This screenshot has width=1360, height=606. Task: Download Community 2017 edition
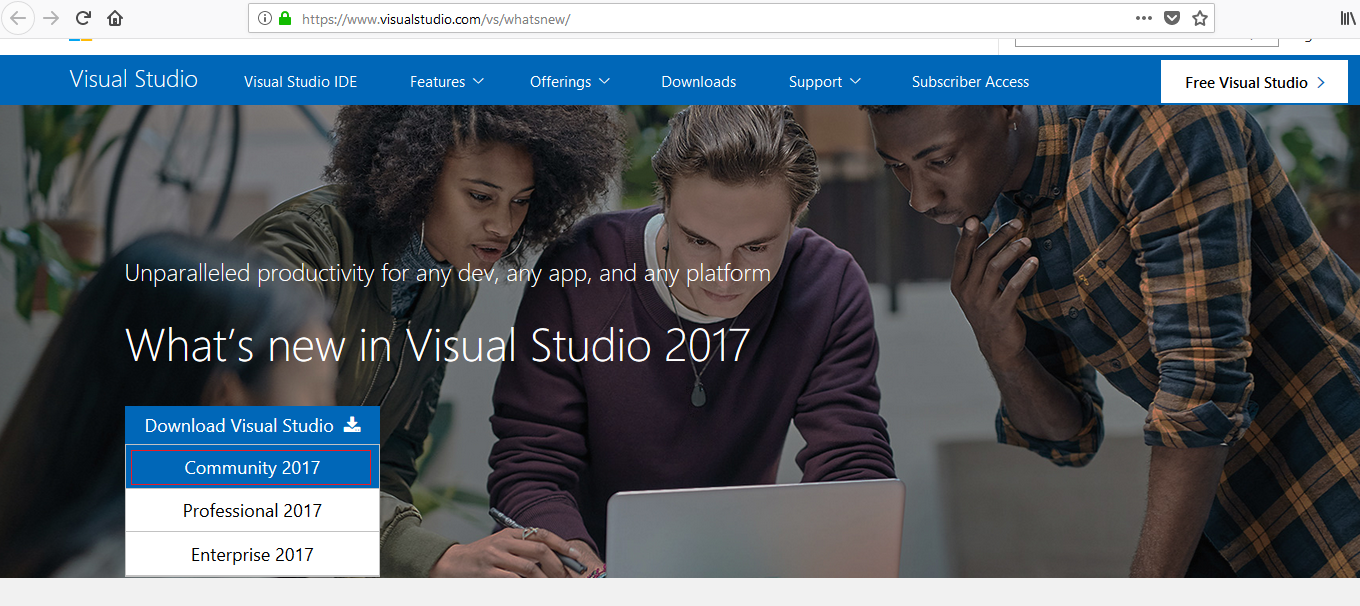click(251, 467)
